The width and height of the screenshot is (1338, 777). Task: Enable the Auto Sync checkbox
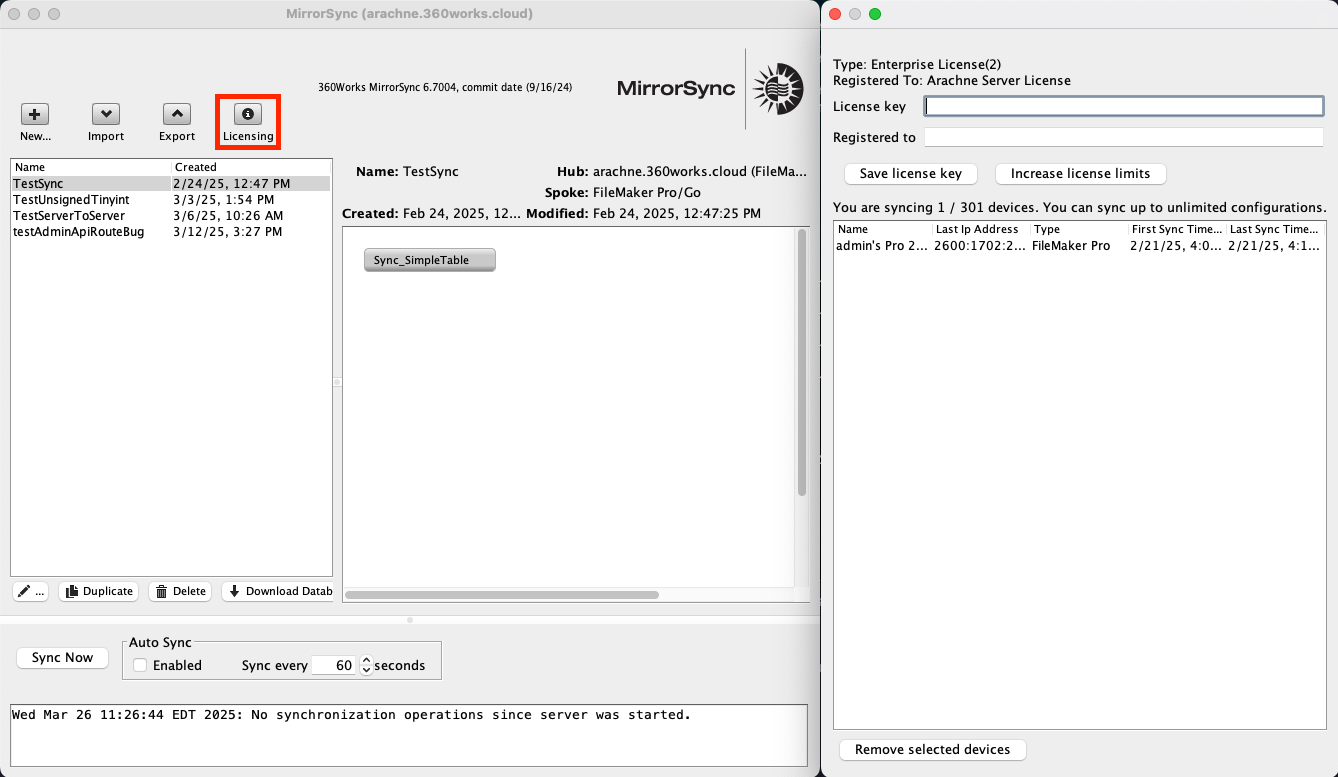(141, 665)
